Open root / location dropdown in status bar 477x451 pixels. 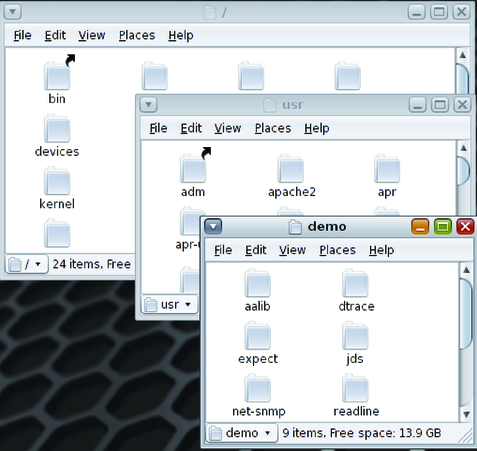pos(27,264)
